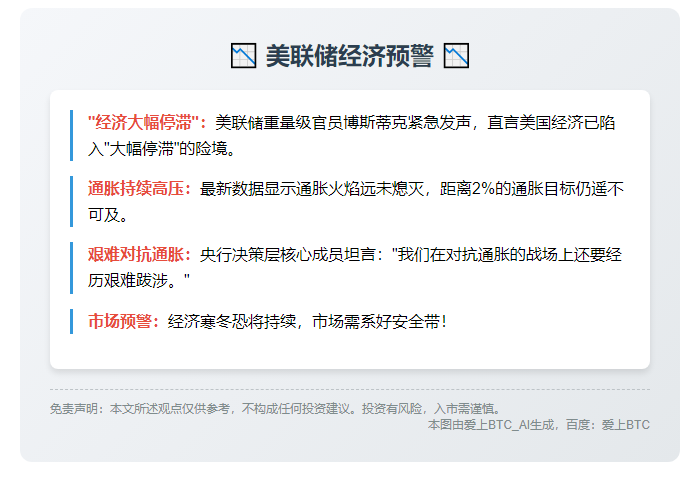Click text 央行决策层核心成员坦言
The image size is (700, 494).
coord(287,254)
